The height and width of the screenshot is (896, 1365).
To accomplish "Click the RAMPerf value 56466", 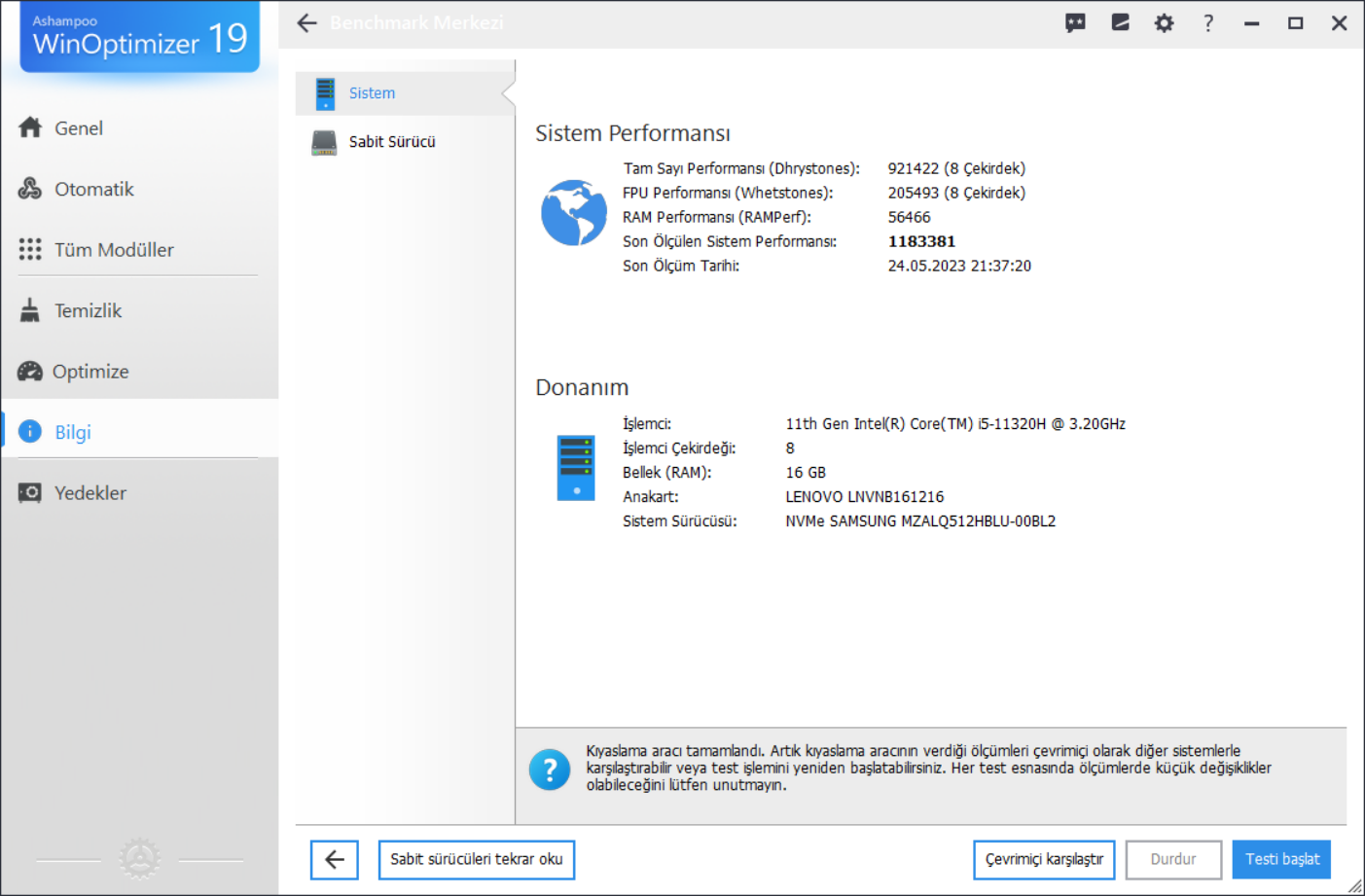I will click(909, 218).
